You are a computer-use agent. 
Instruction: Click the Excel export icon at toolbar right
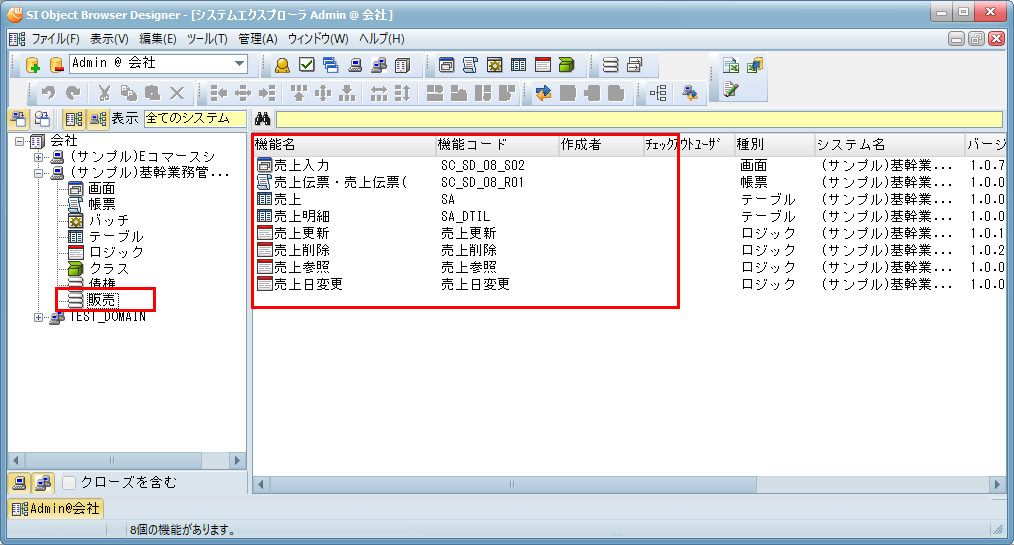[x=731, y=66]
